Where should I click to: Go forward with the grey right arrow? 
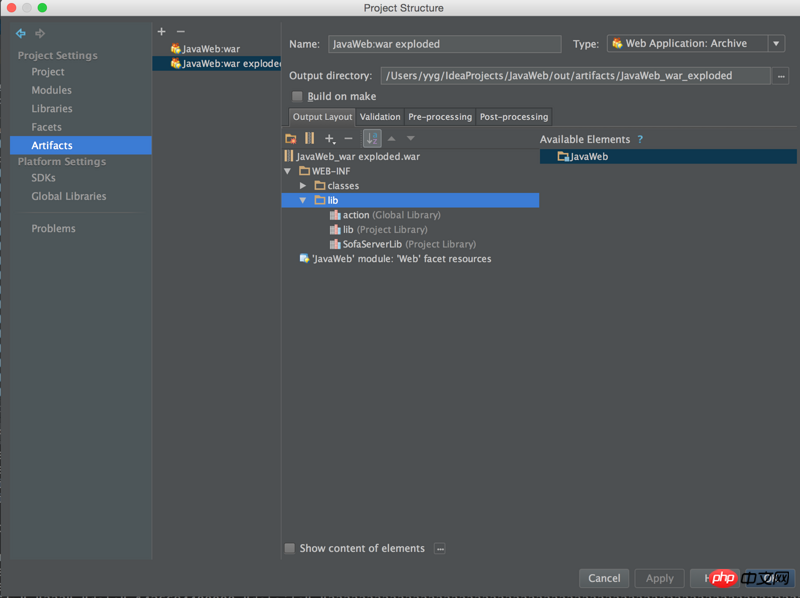tap(40, 34)
